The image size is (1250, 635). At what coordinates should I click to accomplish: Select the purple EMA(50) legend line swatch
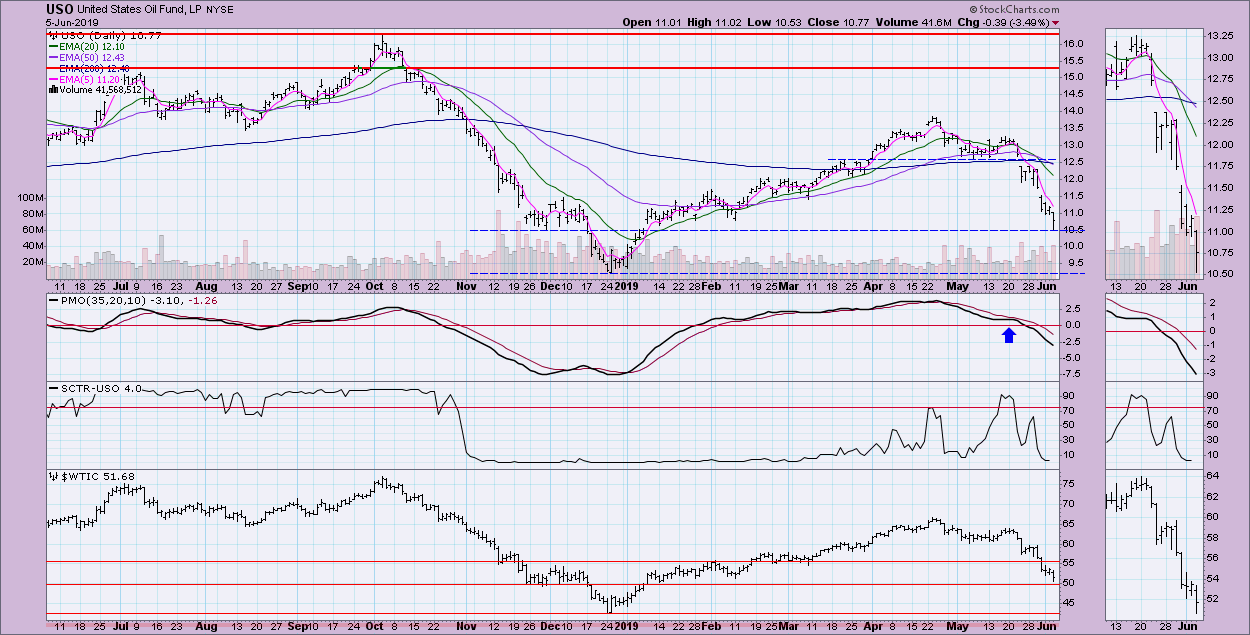(x=54, y=57)
